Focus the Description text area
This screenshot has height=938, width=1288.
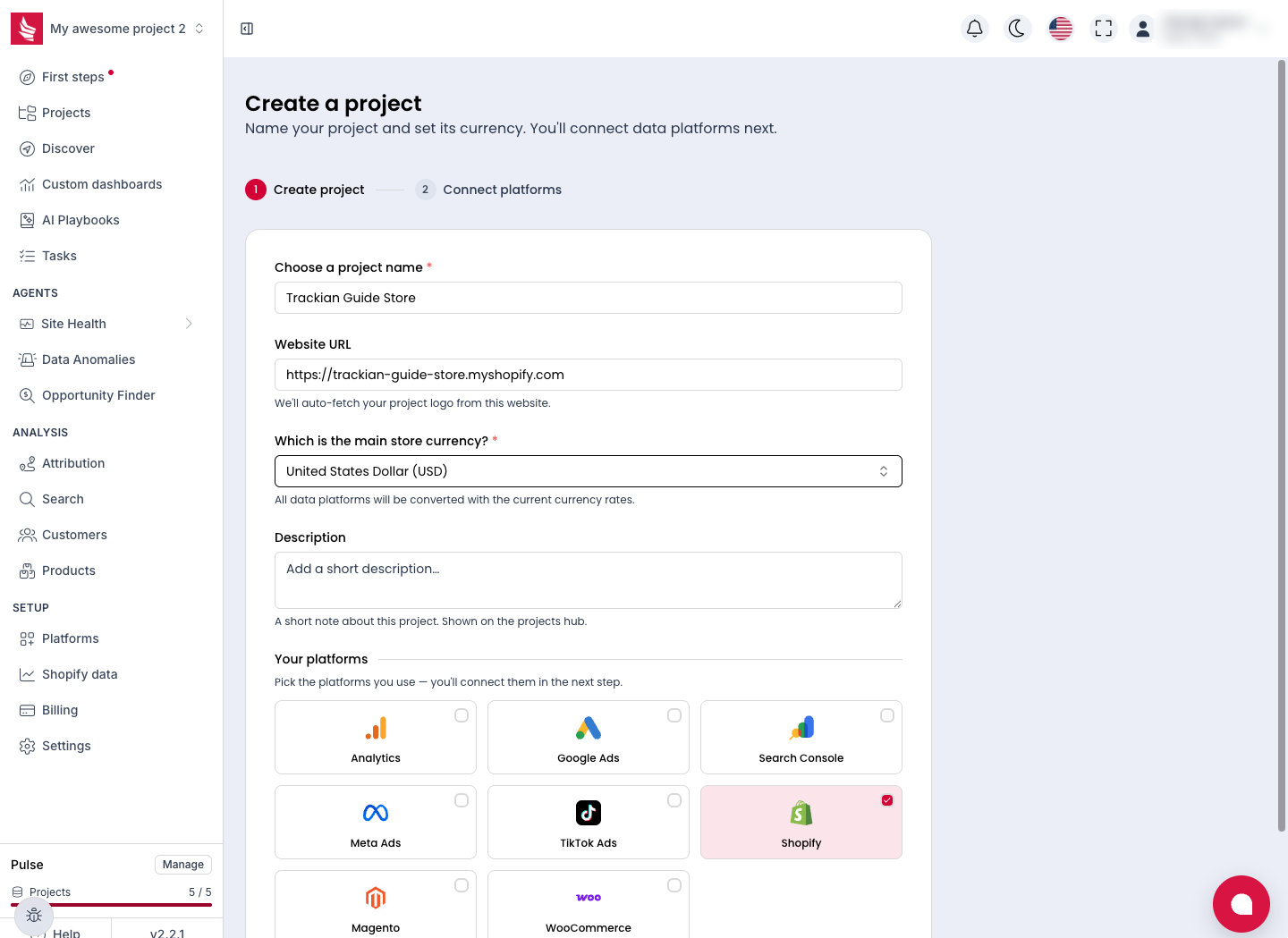pyautogui.click(x=589, y=580)
